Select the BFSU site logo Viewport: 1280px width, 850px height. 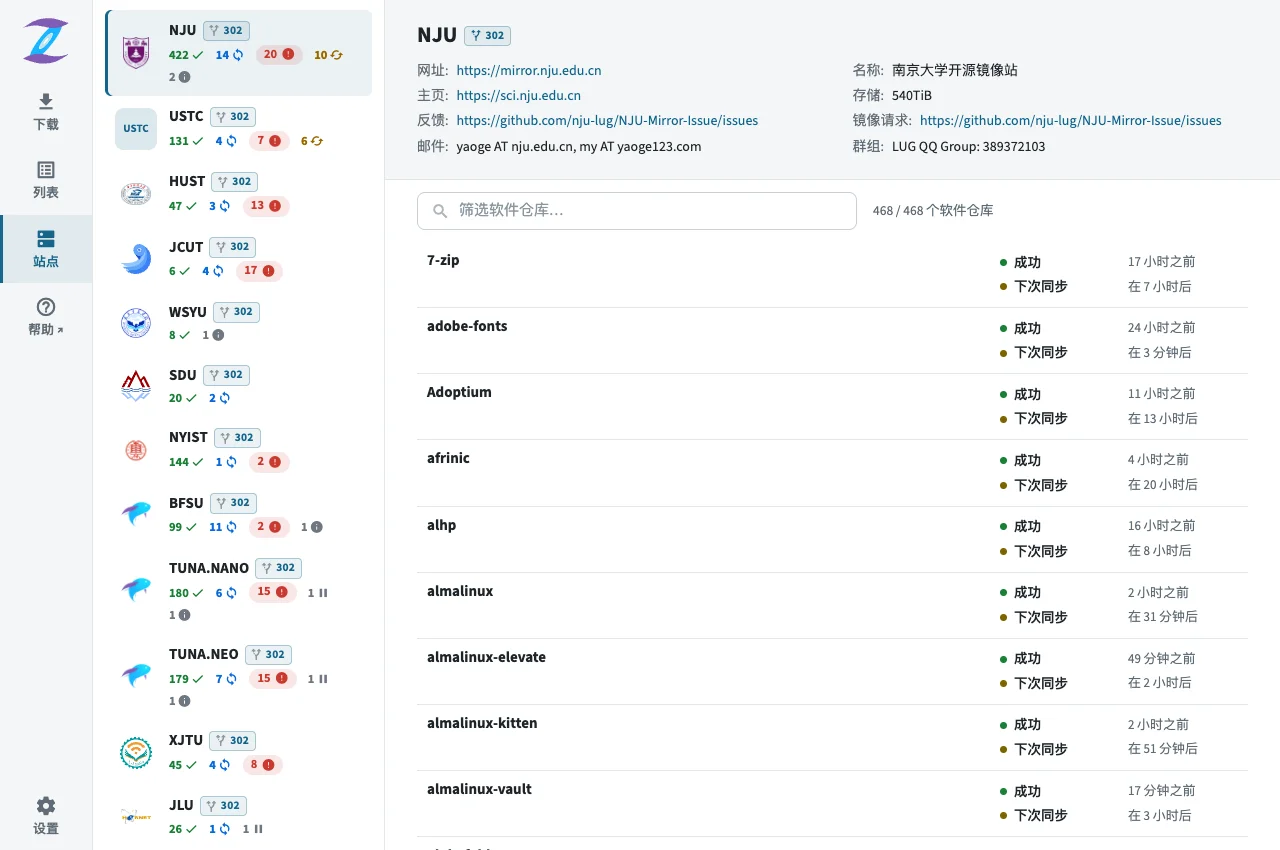tap(136, 514)
